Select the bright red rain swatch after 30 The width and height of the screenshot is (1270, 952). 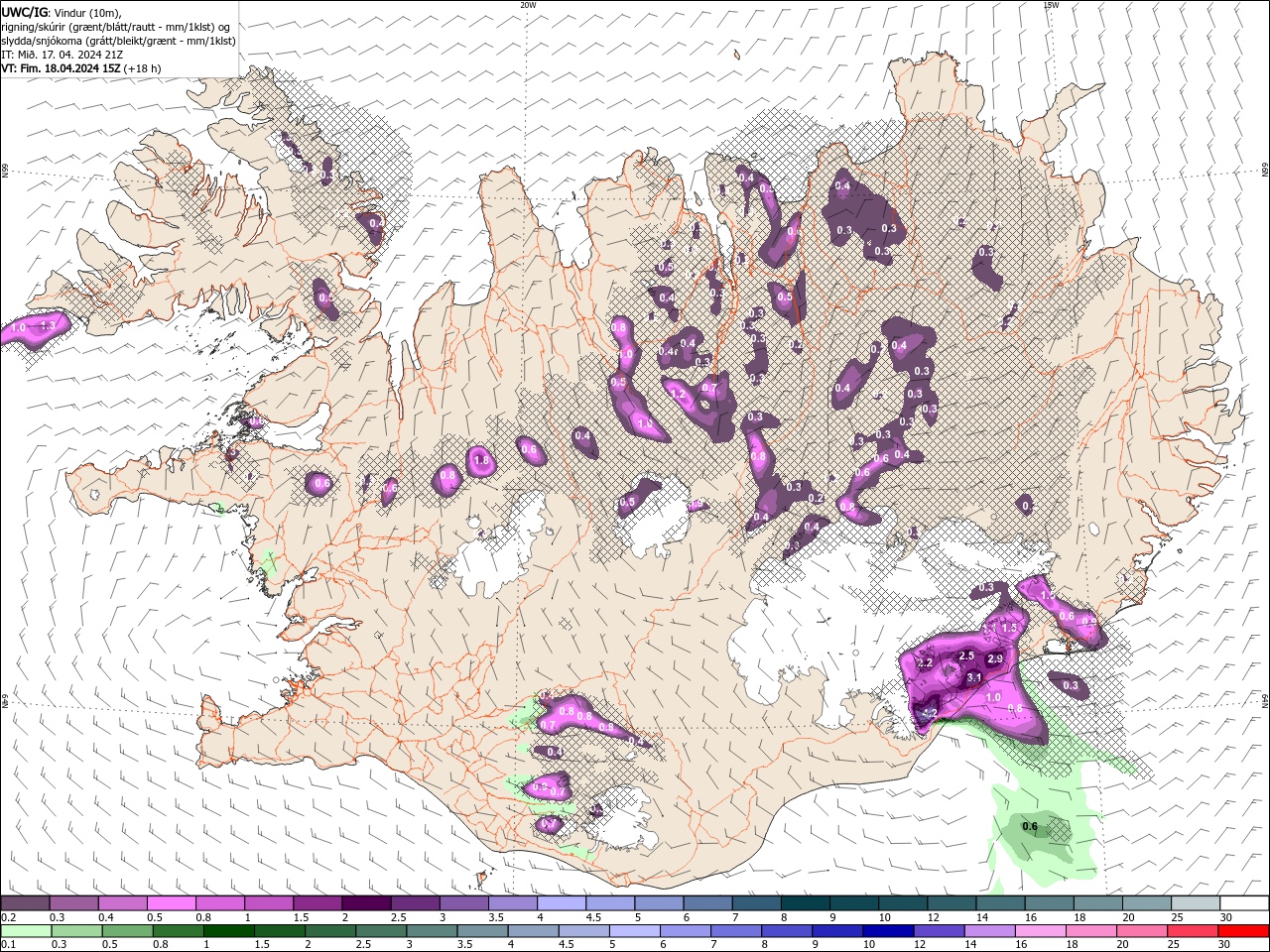pyautogui.click(x=1242, y=931)
